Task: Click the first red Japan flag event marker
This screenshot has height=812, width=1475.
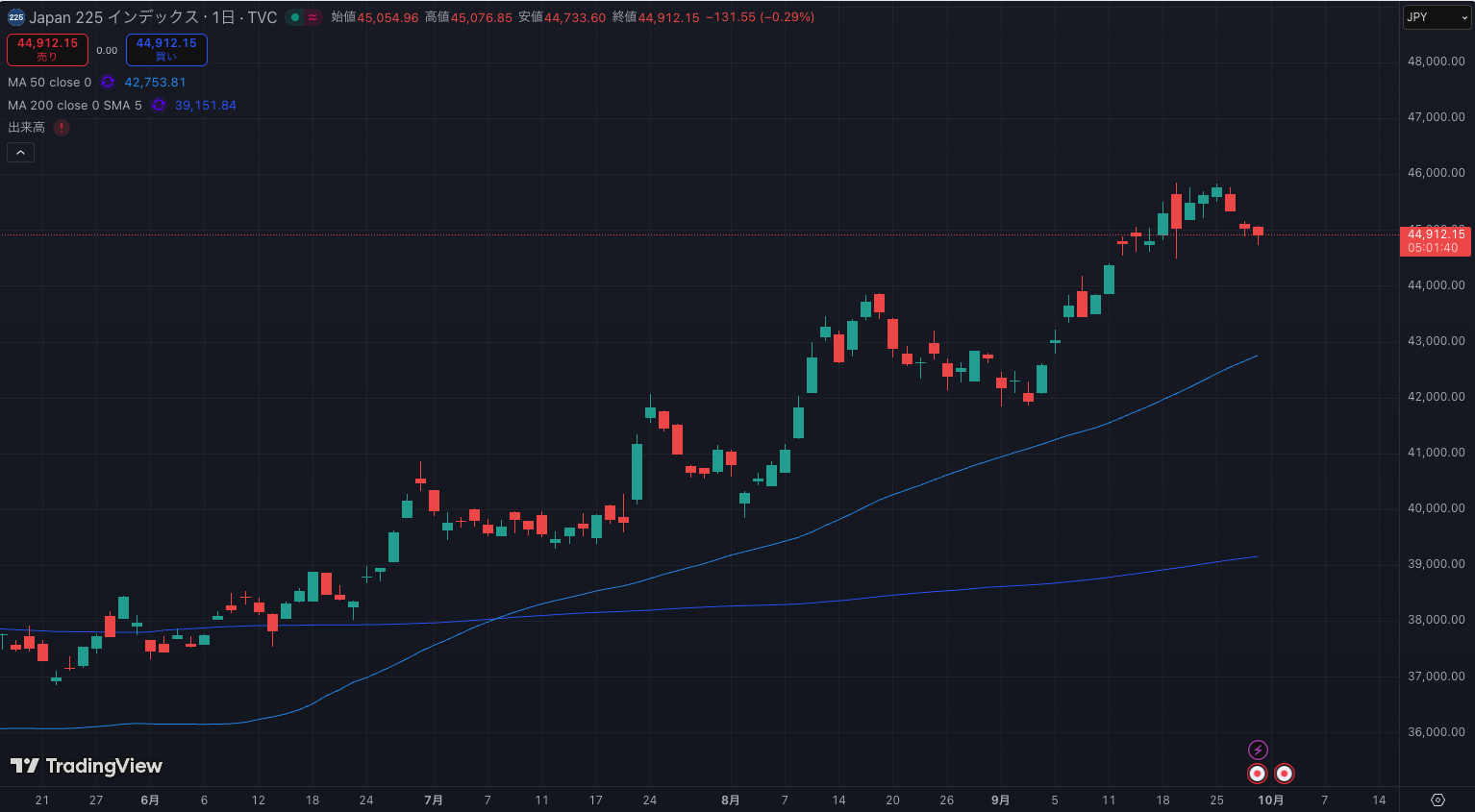Action: coord(1257,774)
